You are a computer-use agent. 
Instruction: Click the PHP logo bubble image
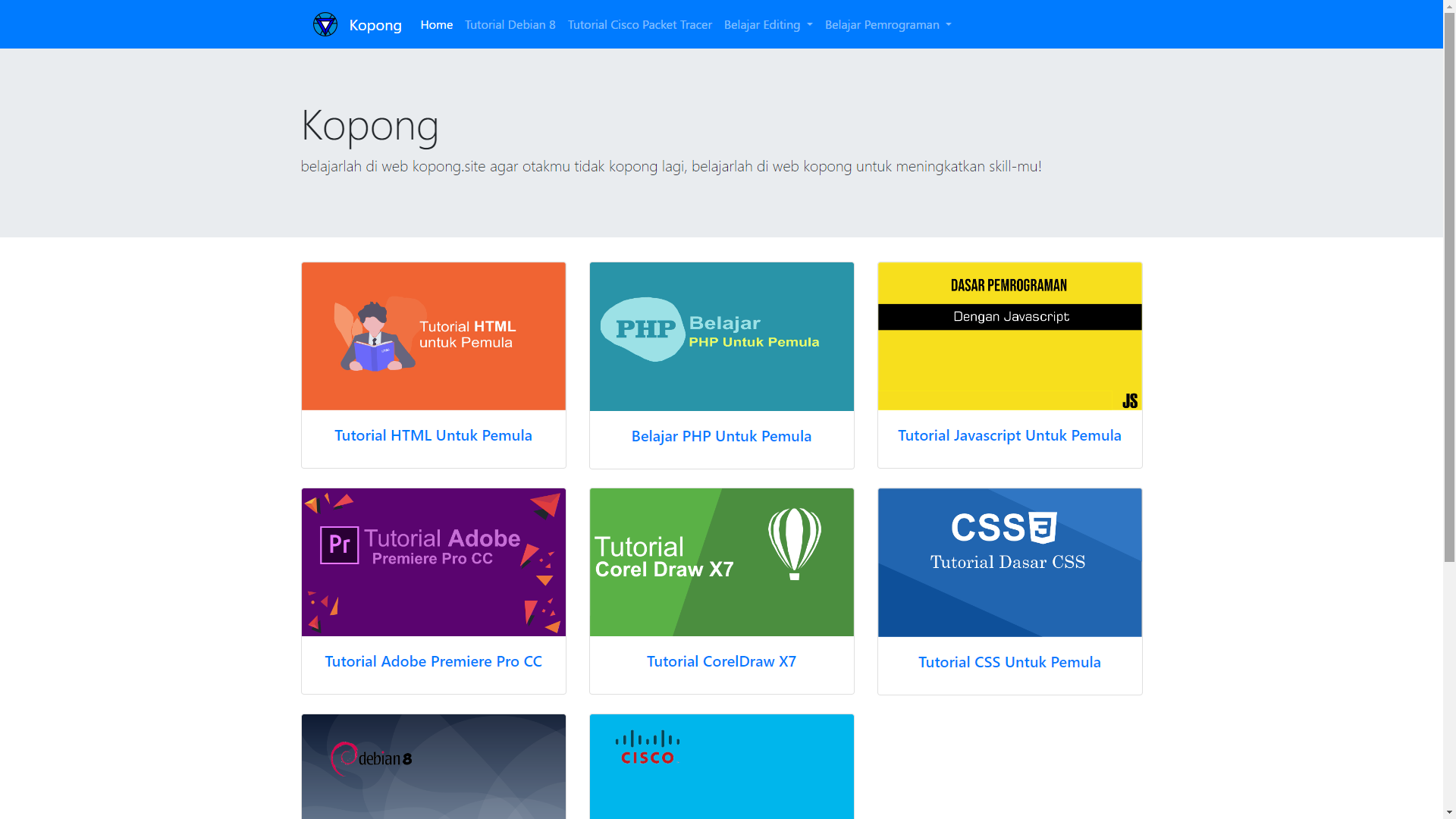643,329
